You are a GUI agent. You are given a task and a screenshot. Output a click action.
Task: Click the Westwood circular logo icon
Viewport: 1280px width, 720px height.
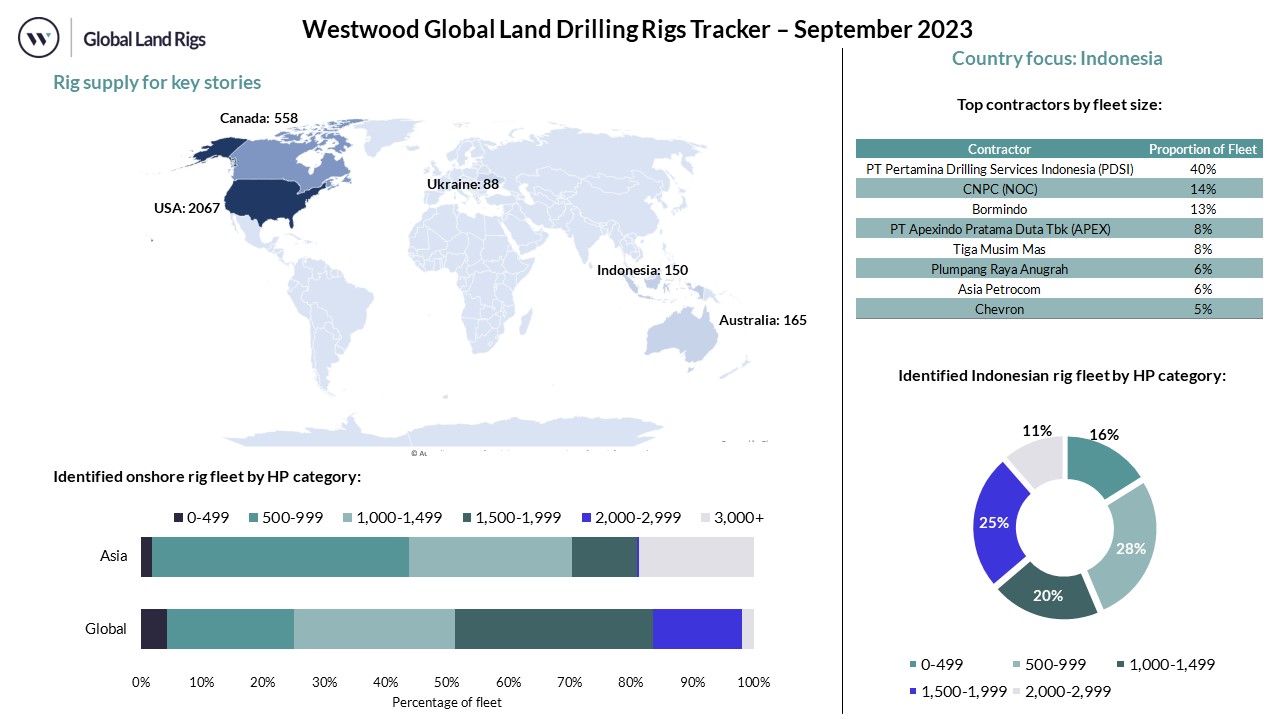[x=39, y=39]
